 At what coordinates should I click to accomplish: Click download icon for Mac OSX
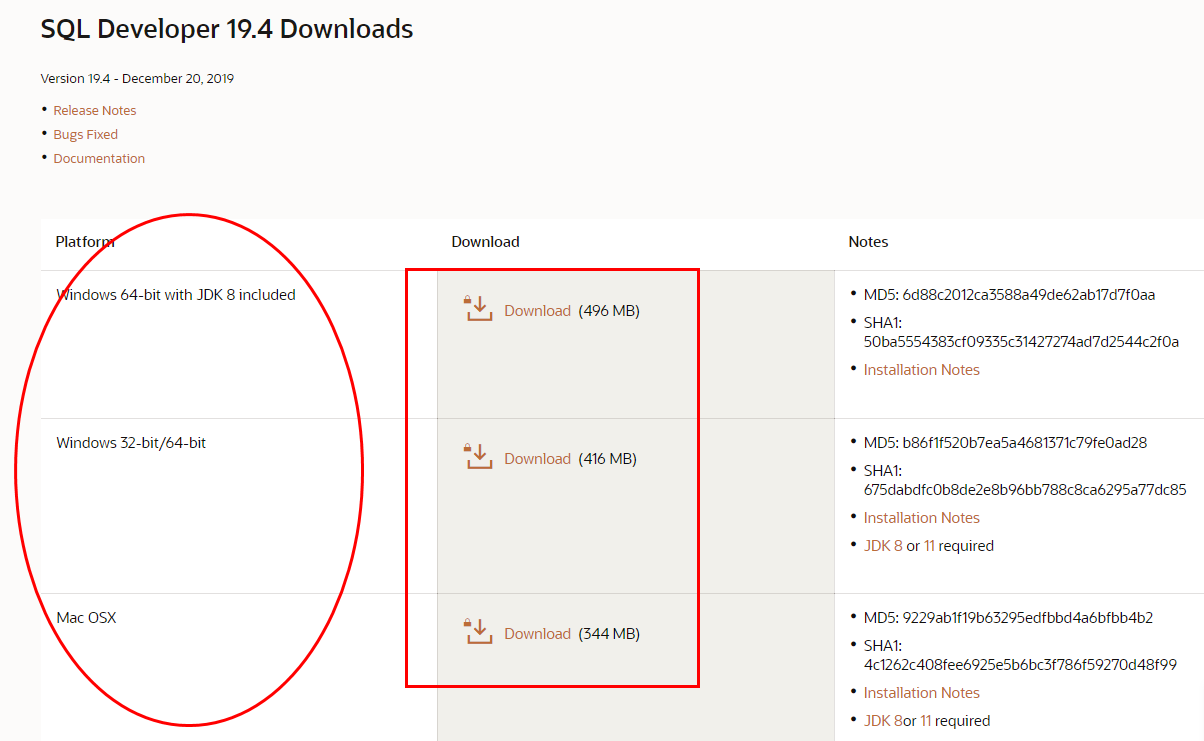coord(479,632)
